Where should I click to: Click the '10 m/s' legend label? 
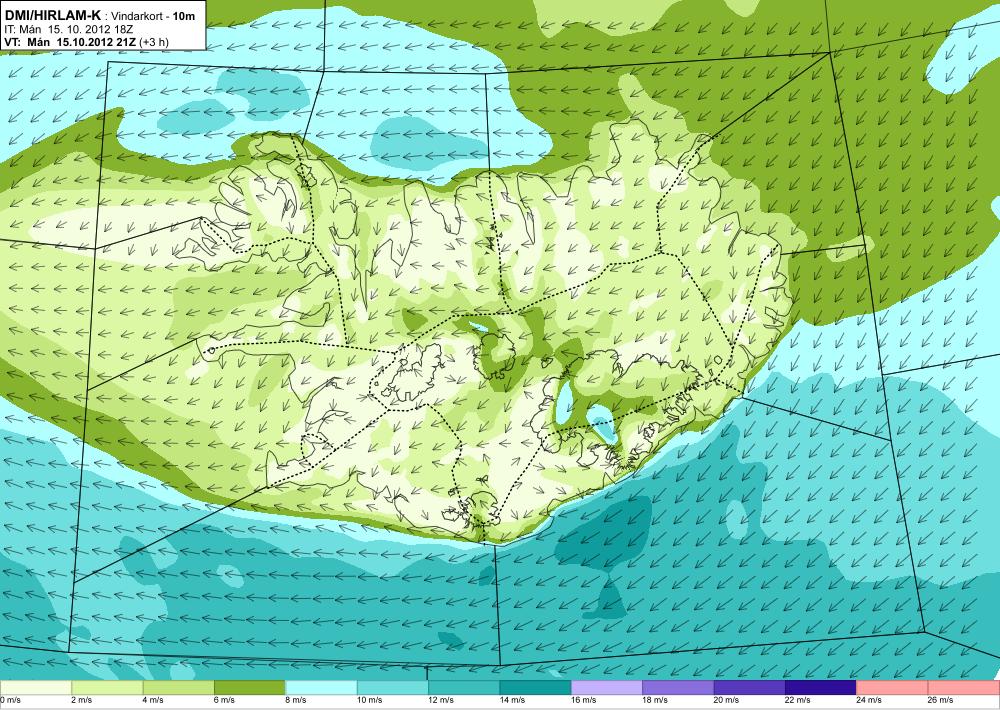[x=370, y=700]
